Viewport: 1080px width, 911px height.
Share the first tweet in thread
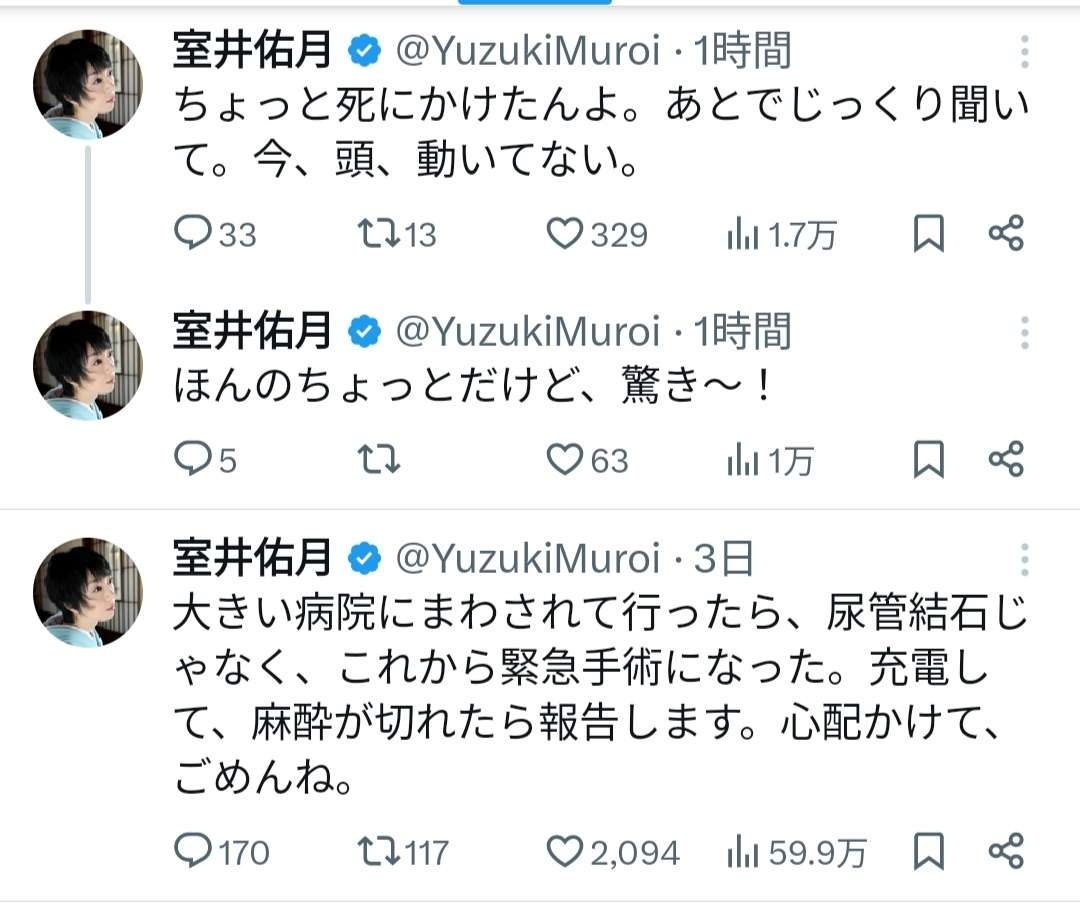click(x=1006, y=234)
